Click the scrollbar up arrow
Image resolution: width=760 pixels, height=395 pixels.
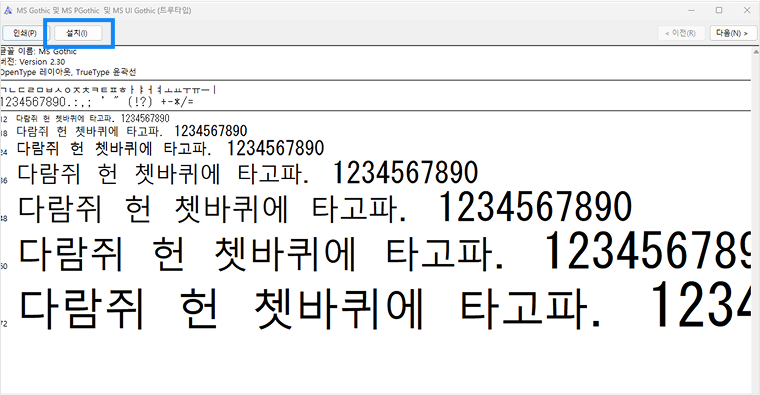[756, 51]
